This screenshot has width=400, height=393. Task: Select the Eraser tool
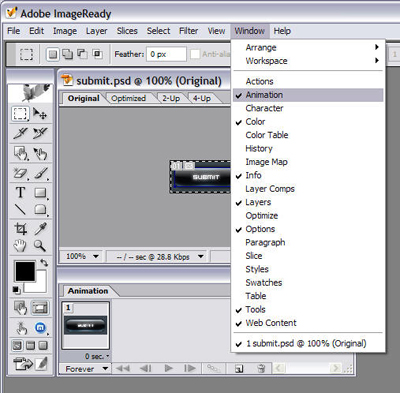[x=20, y=173]
